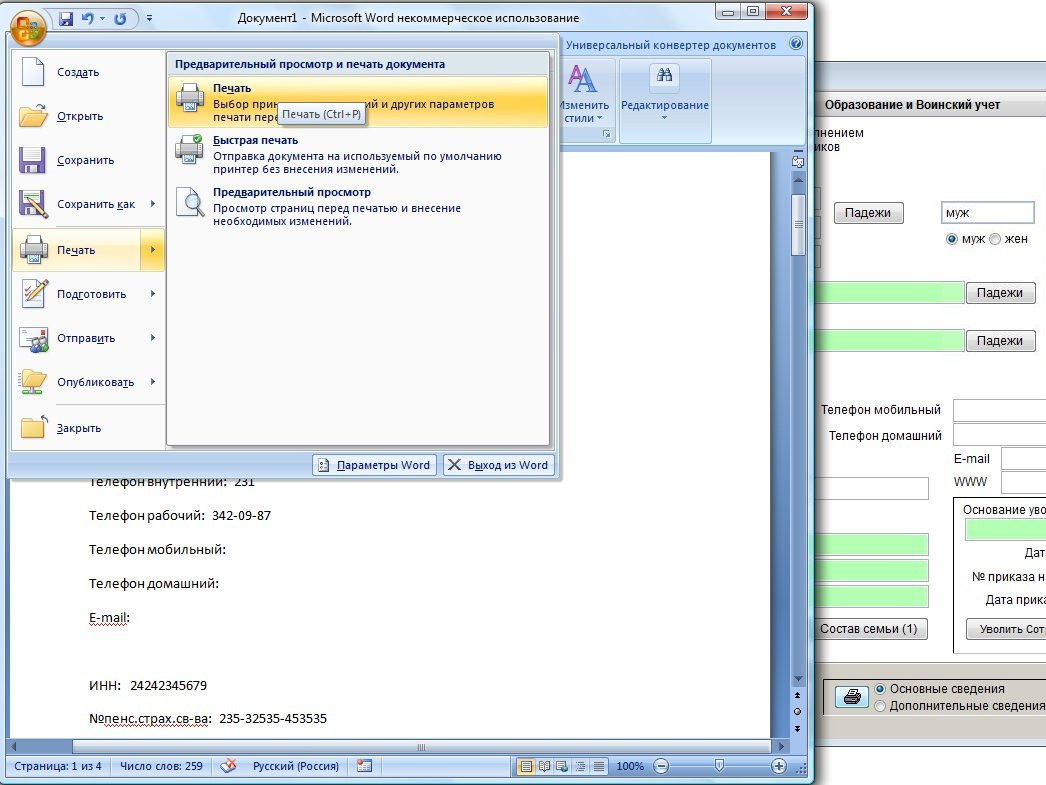Switch to Draft view
Image resolution: width=1046 pixels, height=785 pixels.
point(598,766)
